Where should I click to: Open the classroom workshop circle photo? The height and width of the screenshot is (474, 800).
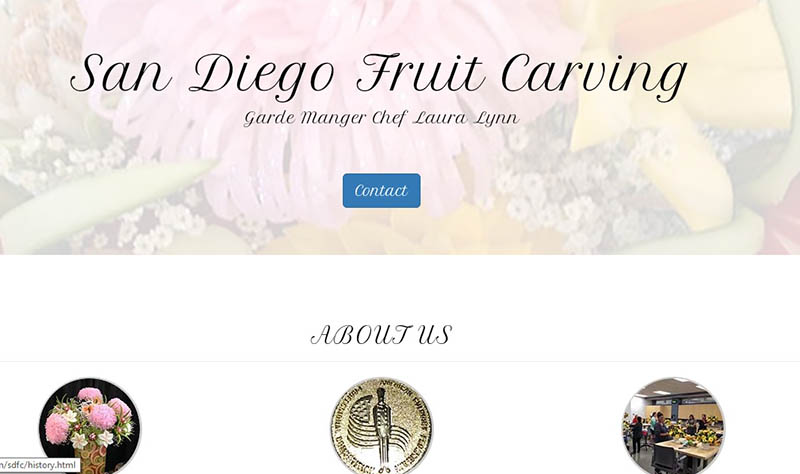pos(673,426)
